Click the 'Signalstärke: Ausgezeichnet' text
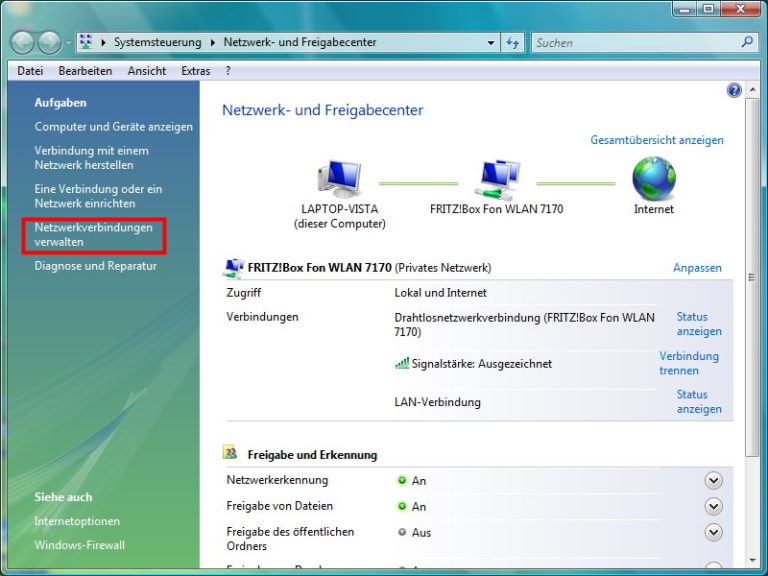Image resolution: width=768 pixels, height=576 pixels. [x=481, y=364]
